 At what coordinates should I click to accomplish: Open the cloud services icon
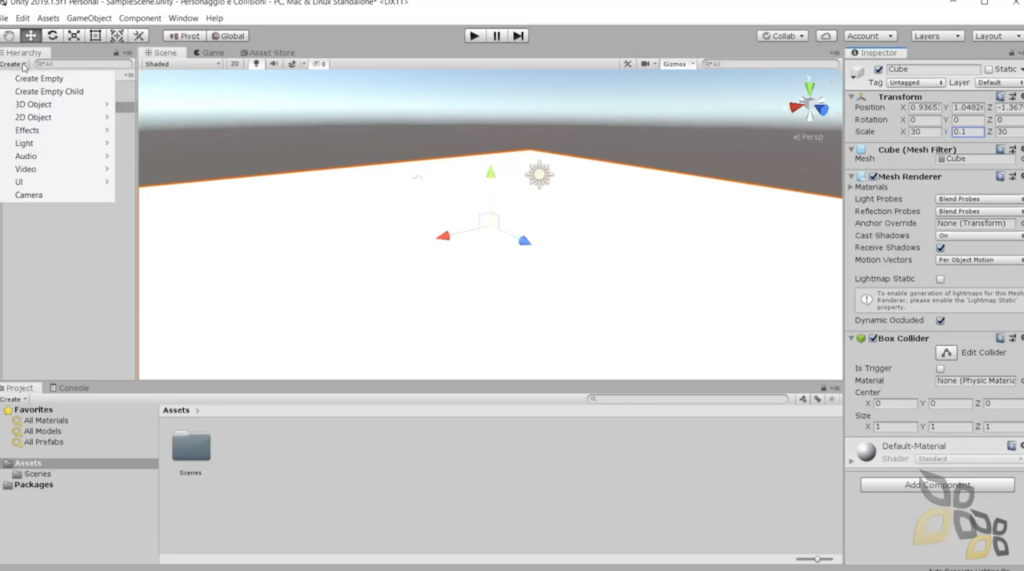click(825, 36)
